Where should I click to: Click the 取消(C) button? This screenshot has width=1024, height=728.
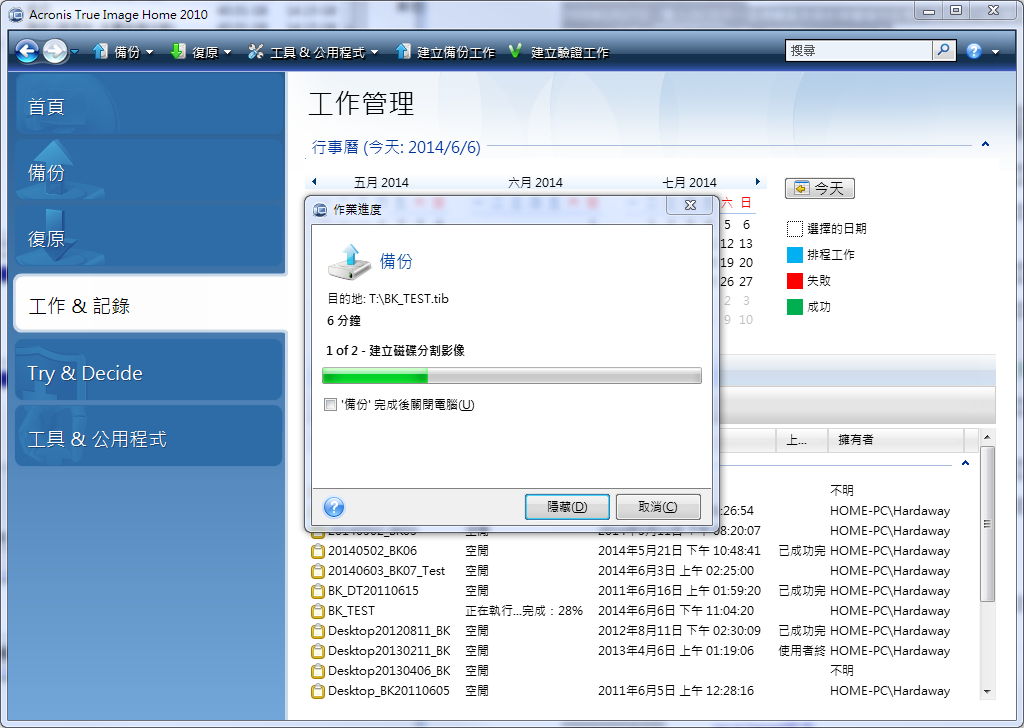click(658, 507)
